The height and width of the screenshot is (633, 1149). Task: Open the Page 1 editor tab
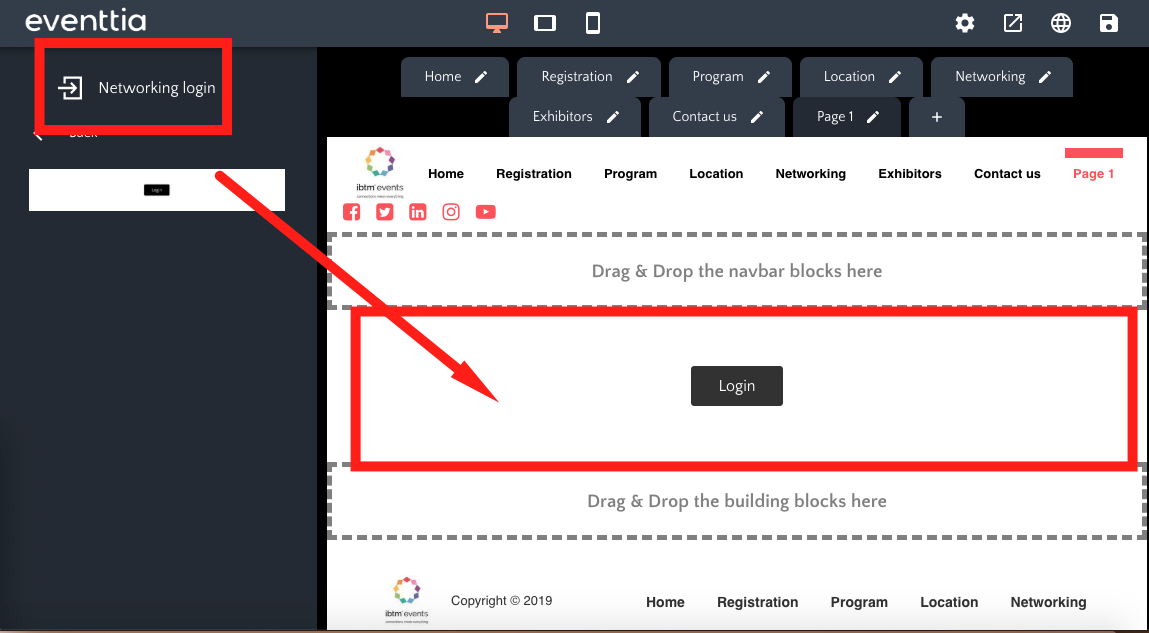(835, 117)
